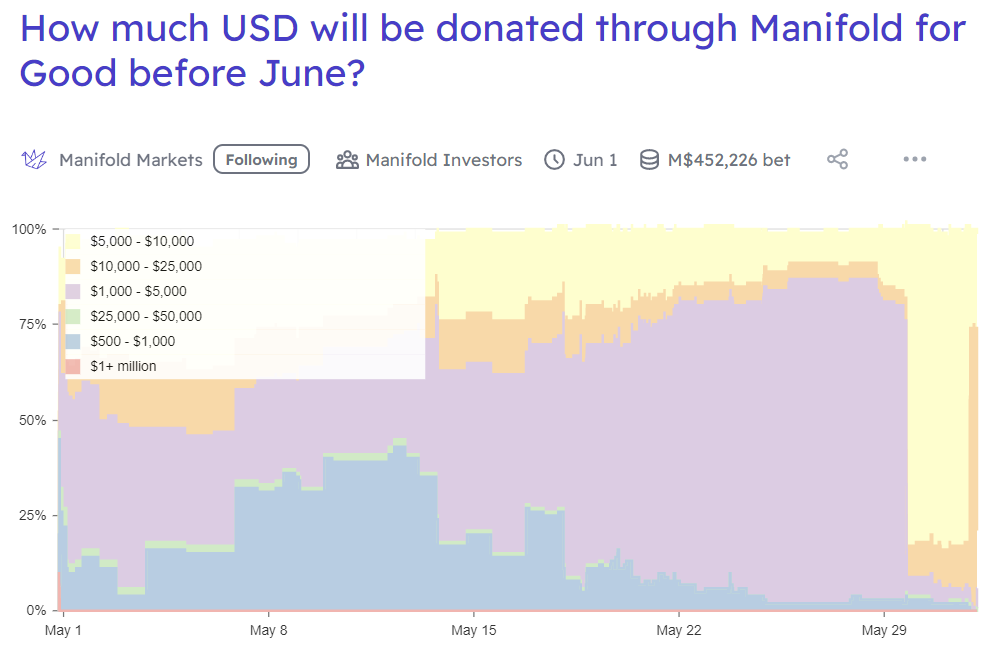Image resolution: width=996 pixels, height=657 pixels.
Task: Click the Manifold Investors group icon
Action: click(347, 160)
